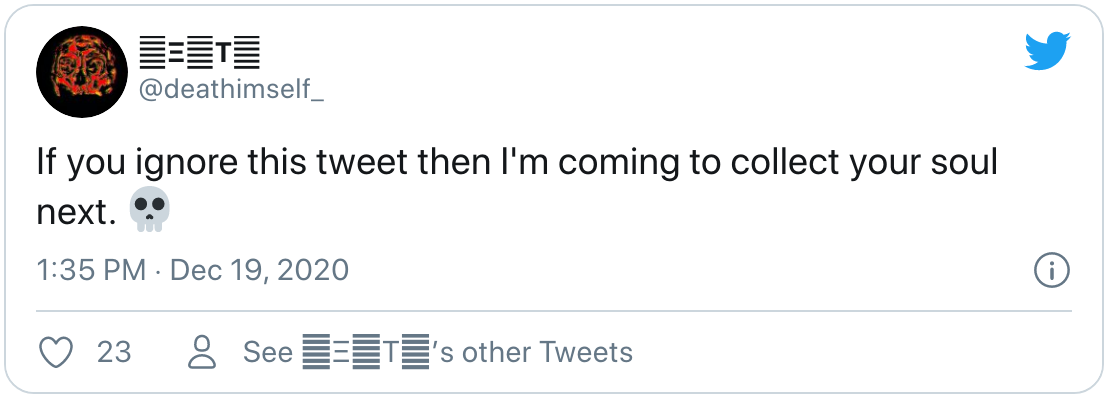1108x398 pixels.
Task: Click the letter T in the top display name
Action: pyautogui.click(x=223, y=54)
